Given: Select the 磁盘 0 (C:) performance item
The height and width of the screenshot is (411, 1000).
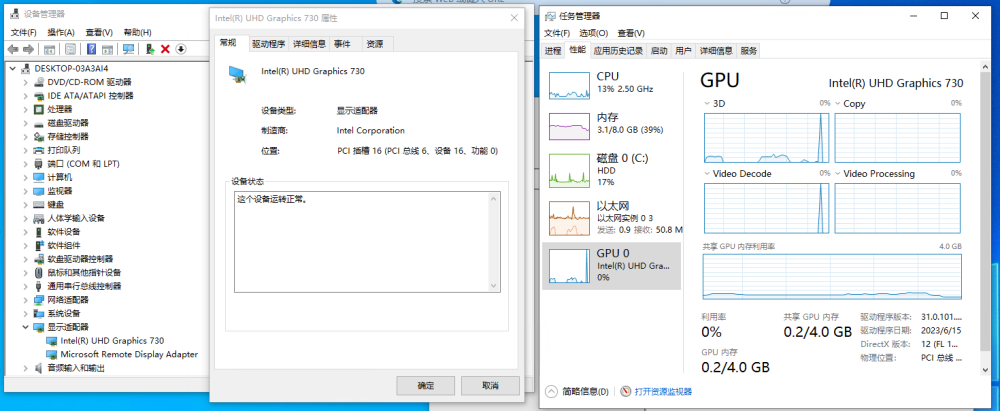Looking at the screenshot, I should pos(611,170).
